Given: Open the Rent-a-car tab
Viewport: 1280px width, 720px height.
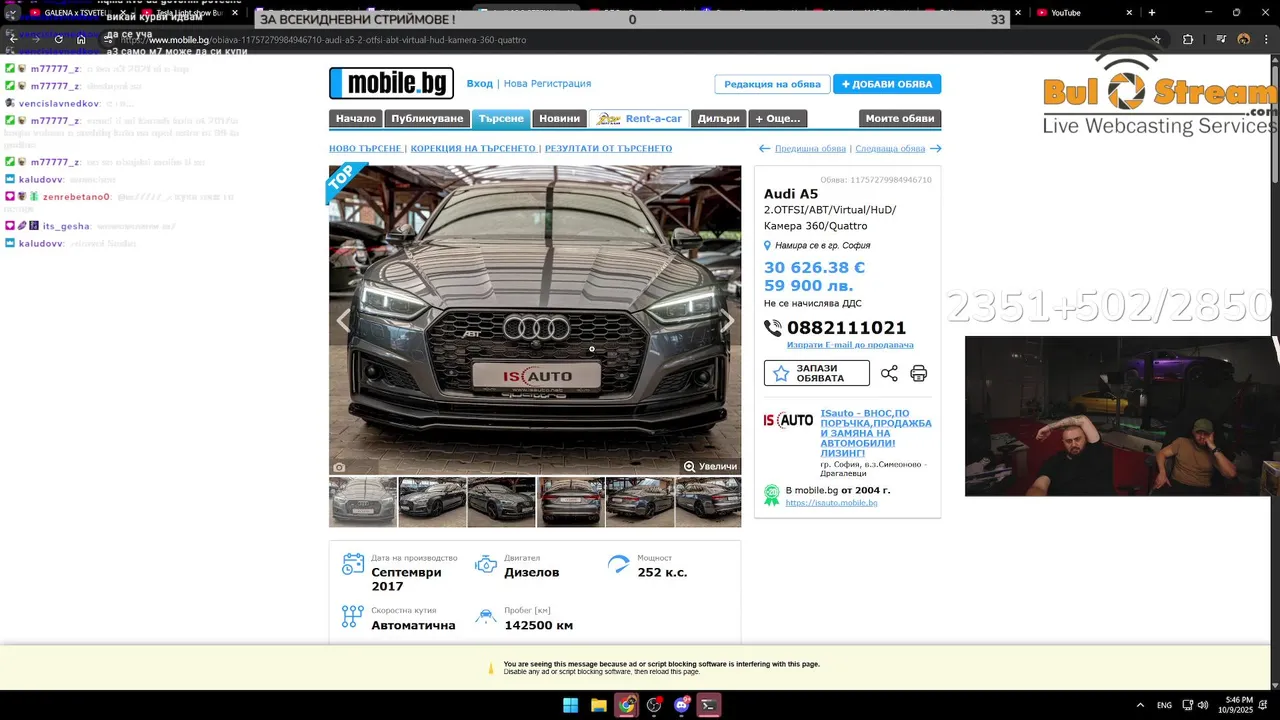Looking at the screenshot, I should tap(638, 118).
